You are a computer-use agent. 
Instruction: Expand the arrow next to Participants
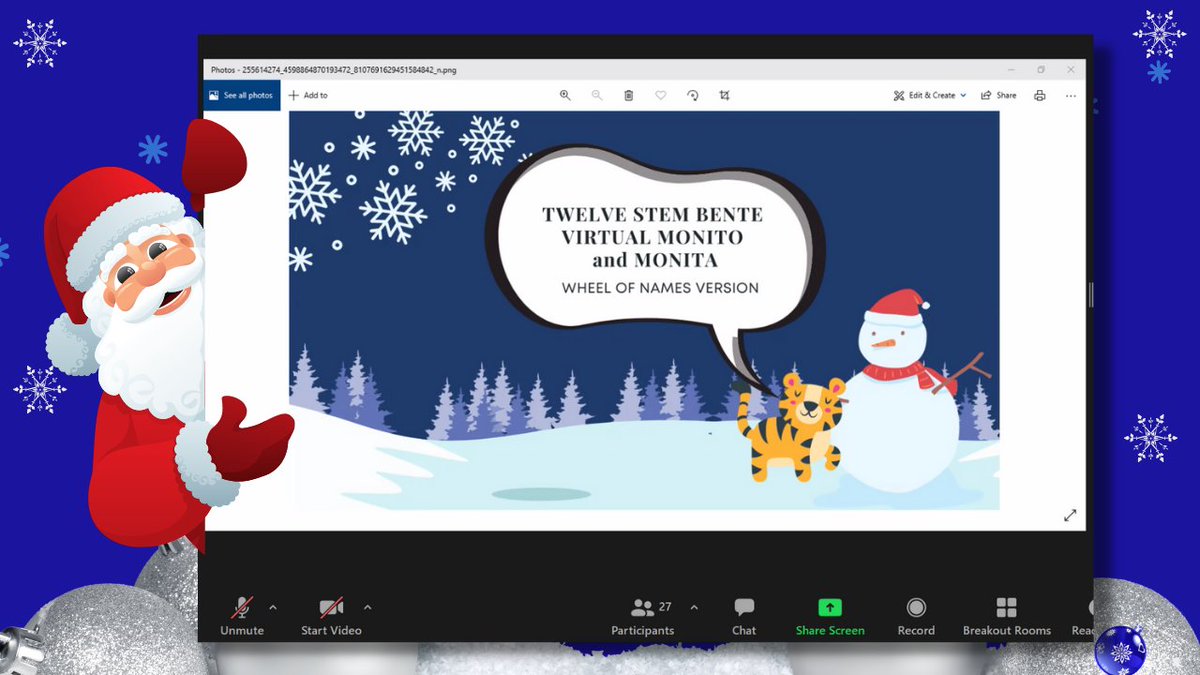694,607
